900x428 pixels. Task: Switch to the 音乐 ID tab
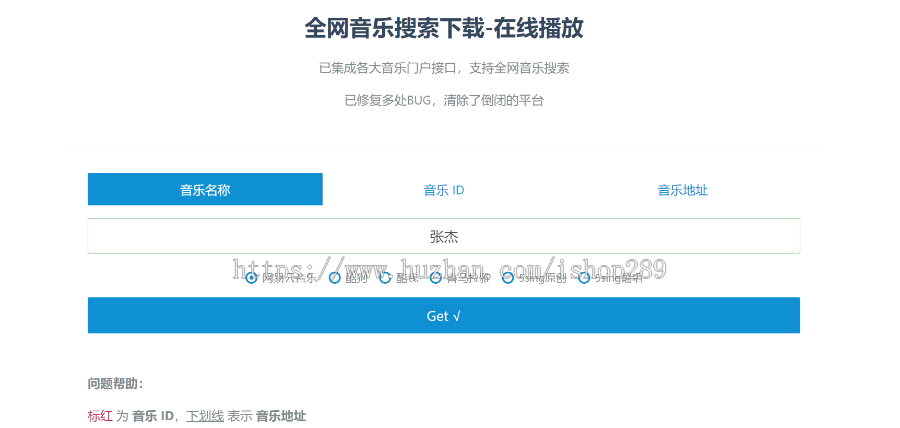point(444,190)
